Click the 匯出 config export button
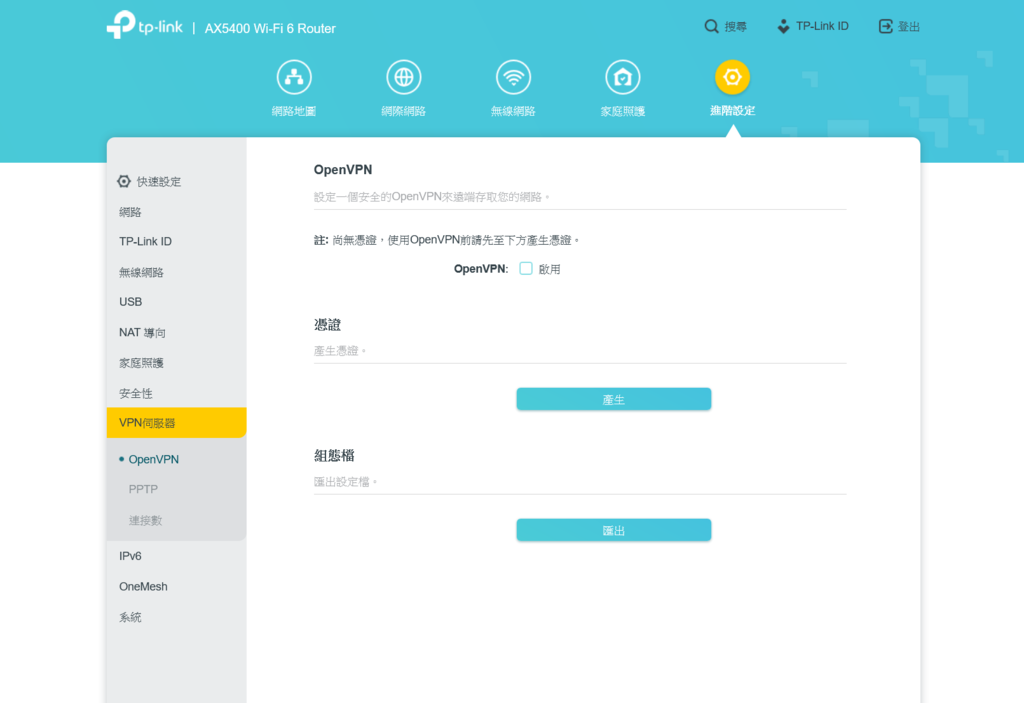 (x=614, y=530)
